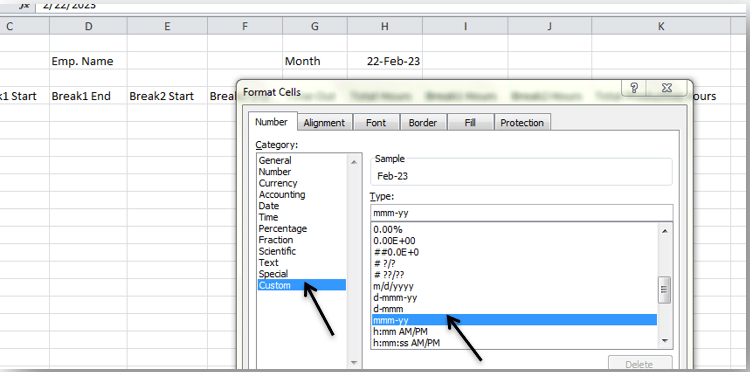Click the Break1 End cell
The height and width of the screenshot is (372, 750).
(x=88, y=96)
